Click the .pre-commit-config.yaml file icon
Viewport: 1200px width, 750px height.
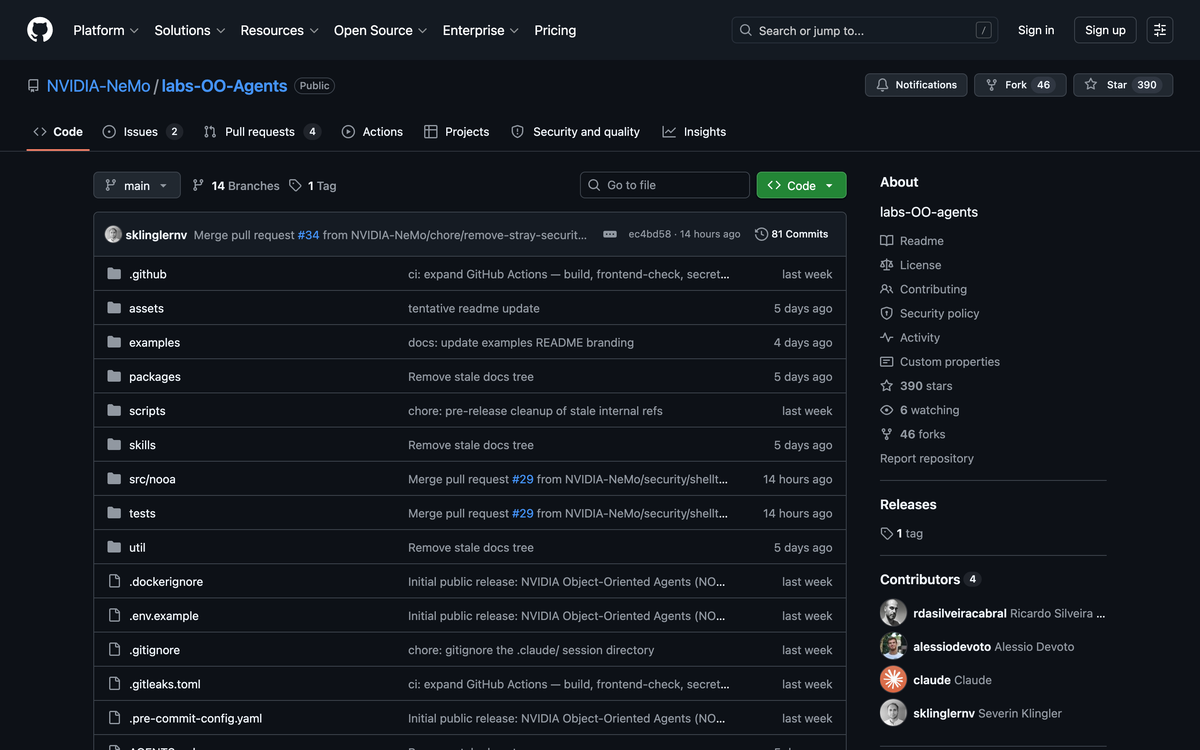click(114, 718)
